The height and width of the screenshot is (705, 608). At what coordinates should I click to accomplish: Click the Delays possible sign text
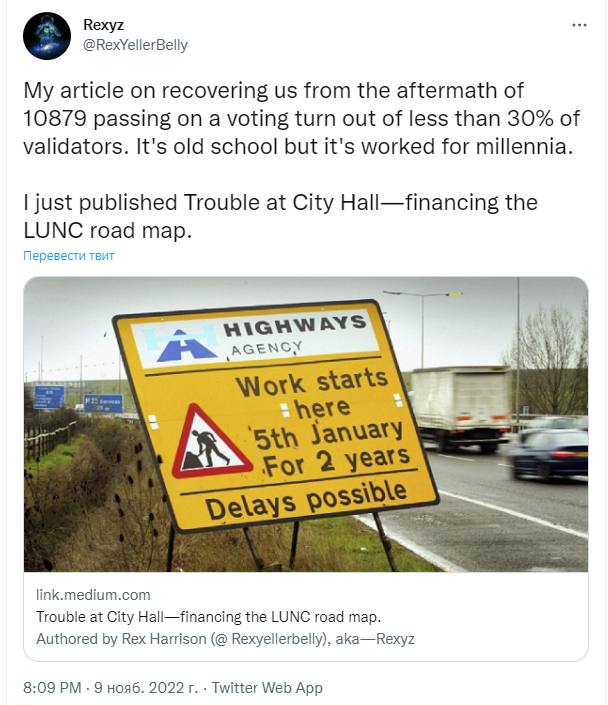pos(307,499)
